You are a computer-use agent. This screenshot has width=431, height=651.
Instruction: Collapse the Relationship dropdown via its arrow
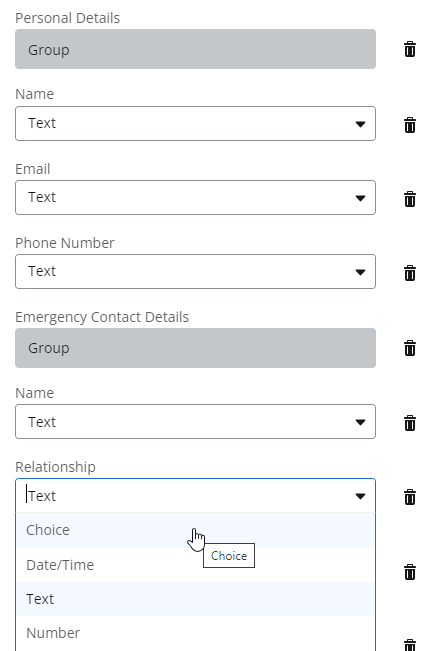click(x=360, y=496)
